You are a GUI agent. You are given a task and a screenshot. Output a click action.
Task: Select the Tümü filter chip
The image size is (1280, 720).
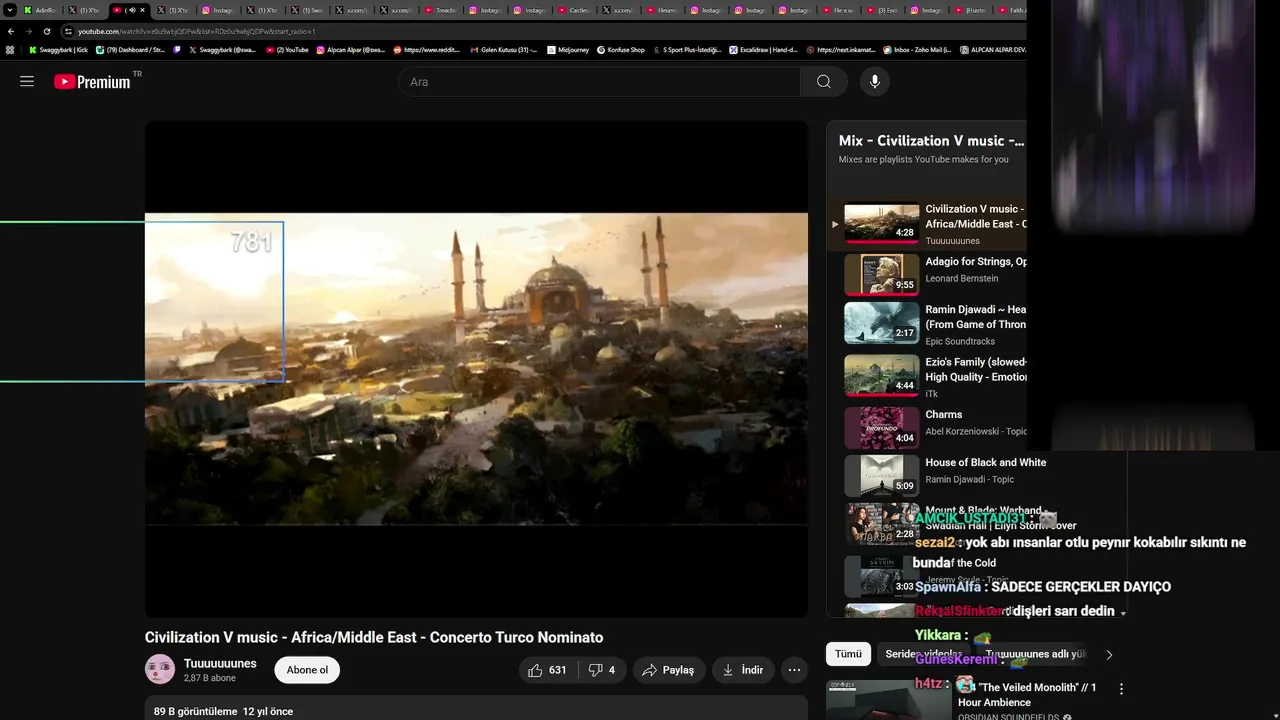point(848,654)
